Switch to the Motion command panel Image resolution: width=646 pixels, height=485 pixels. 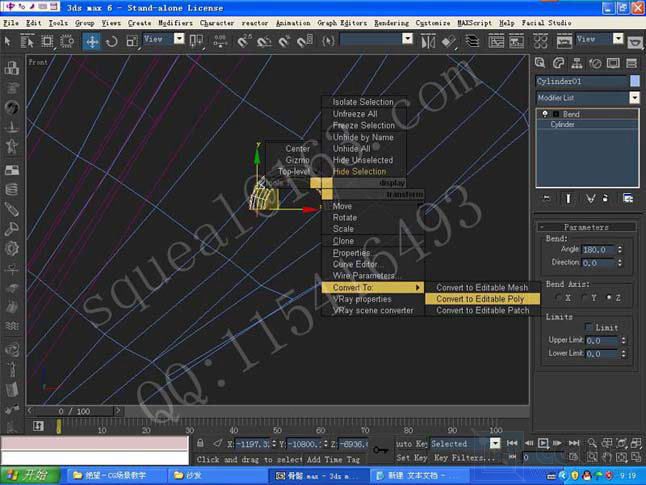(x=595, y=63)
